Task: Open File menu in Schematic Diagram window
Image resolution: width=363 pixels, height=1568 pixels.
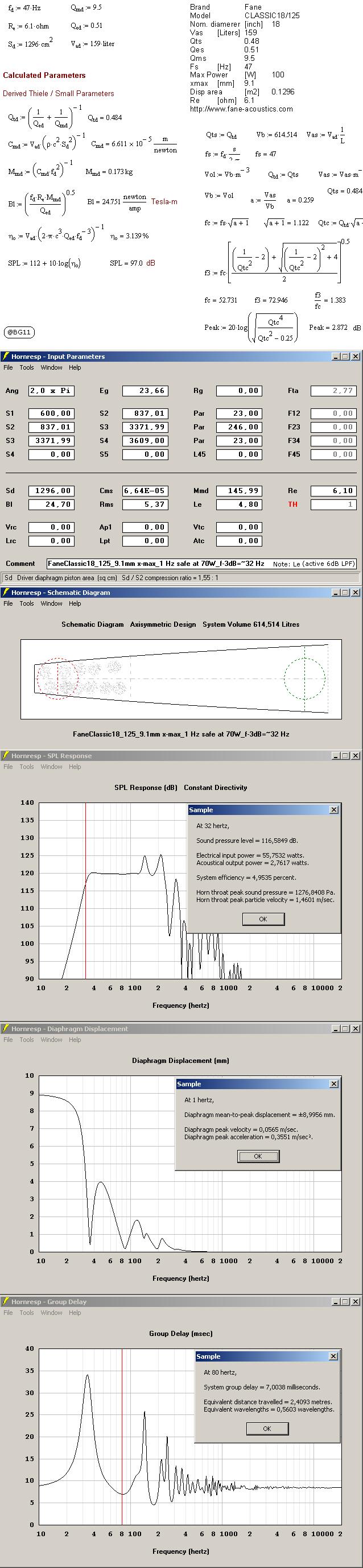Action: (x=8, y=604)
